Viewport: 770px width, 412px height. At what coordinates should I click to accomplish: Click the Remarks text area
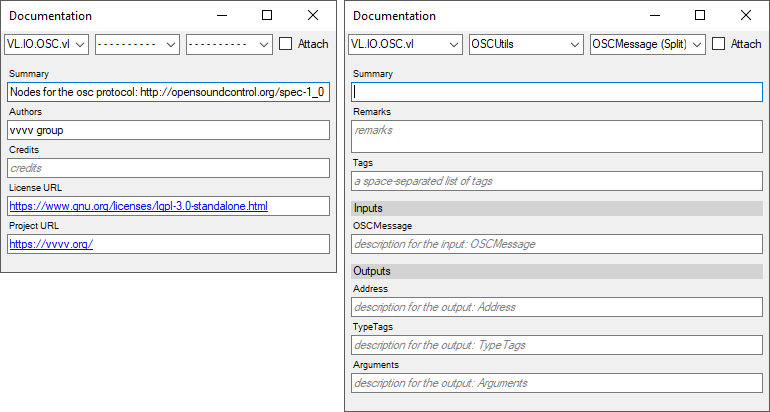[x=557, y=137]
